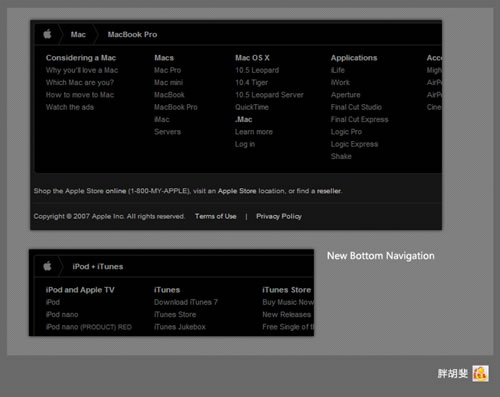Open Log in under .Mac
Viewport: 500px width, 397px height.
tap(245, 144)
